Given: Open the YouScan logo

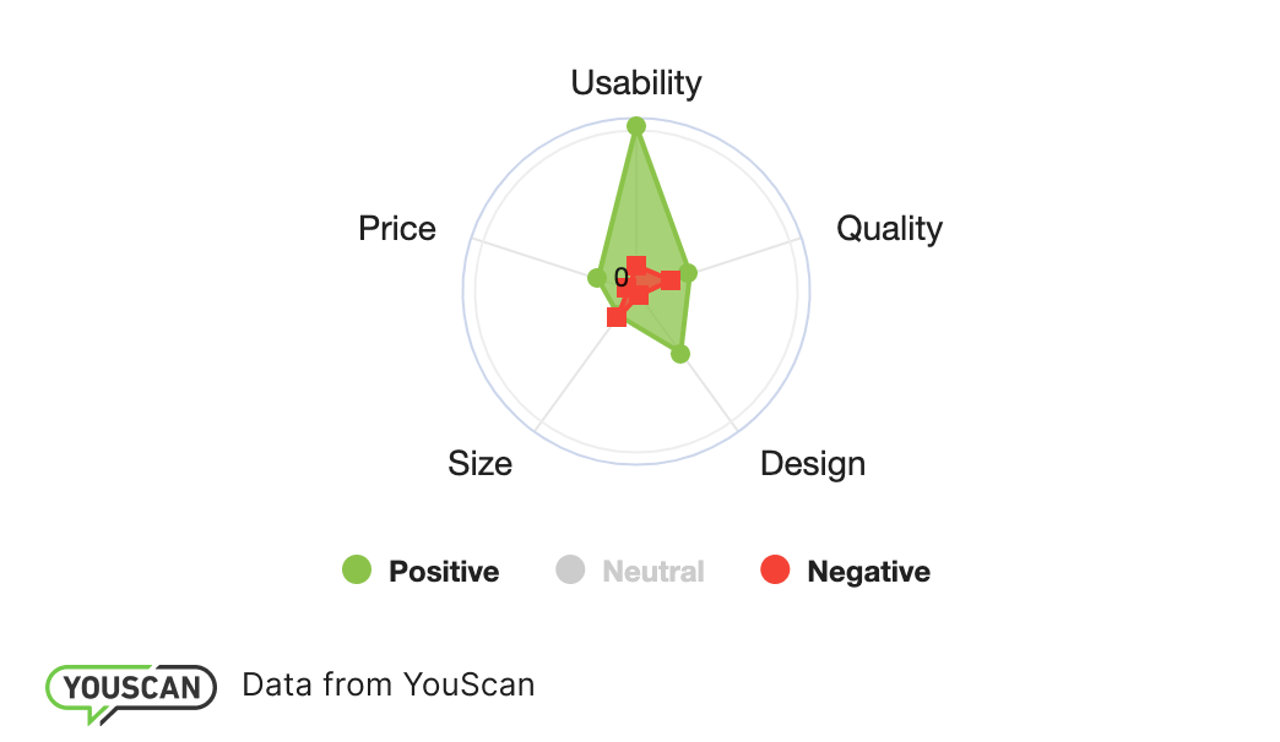Looking at the screenshot, I should 131,689.
